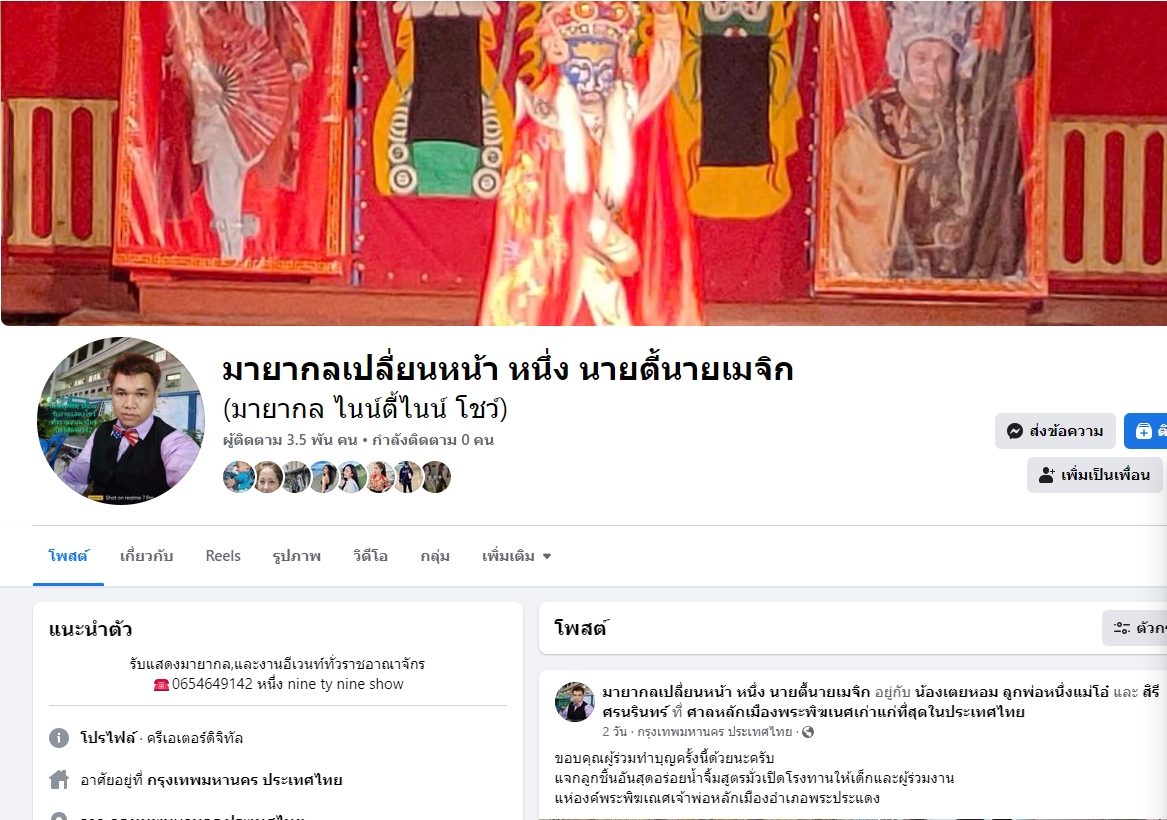
Task: Click the filter sliders icon in โพสต์ header
Action: click(1122, 628)
